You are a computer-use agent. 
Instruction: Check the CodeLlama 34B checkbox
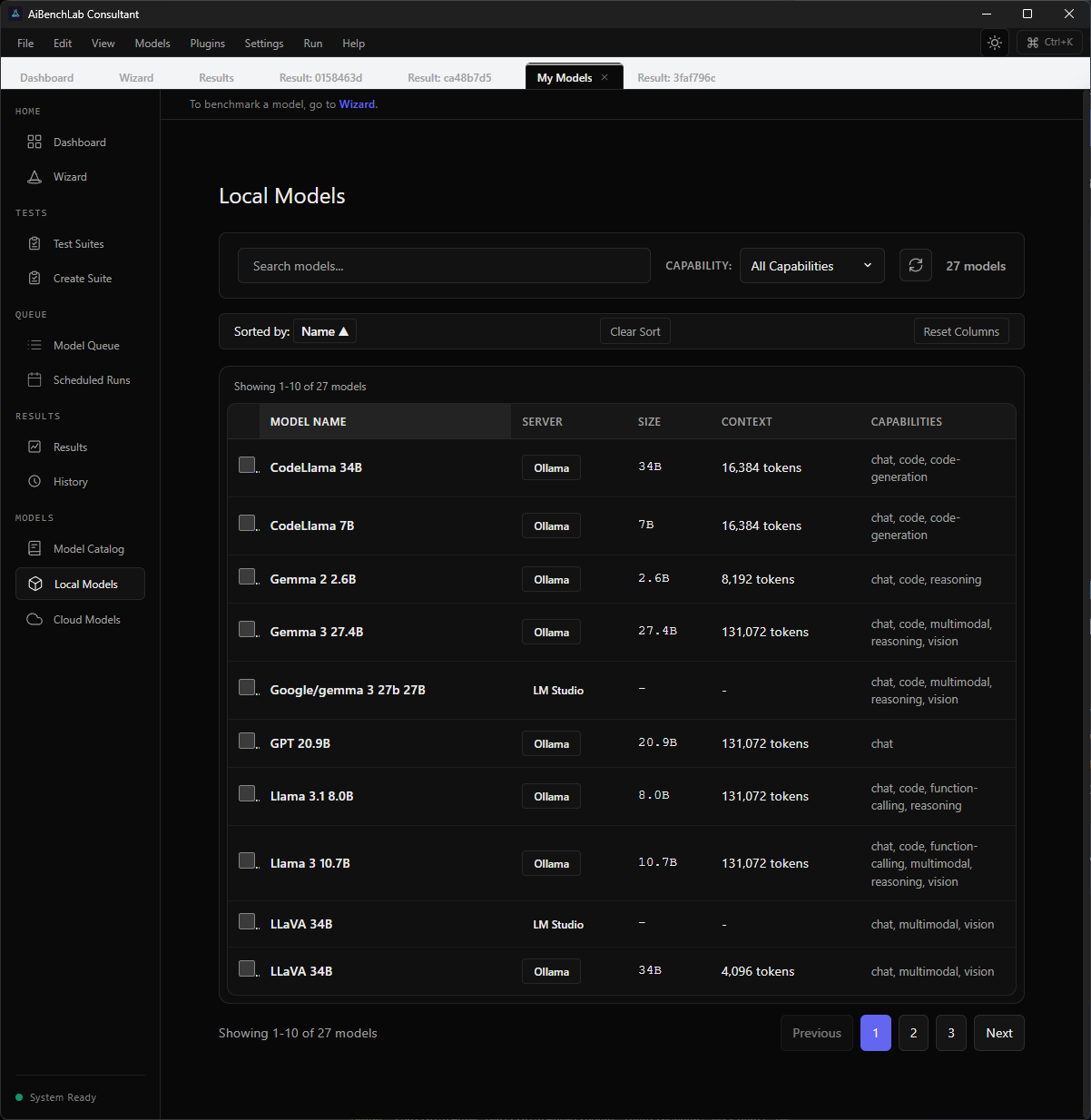[x=247, y=466]
